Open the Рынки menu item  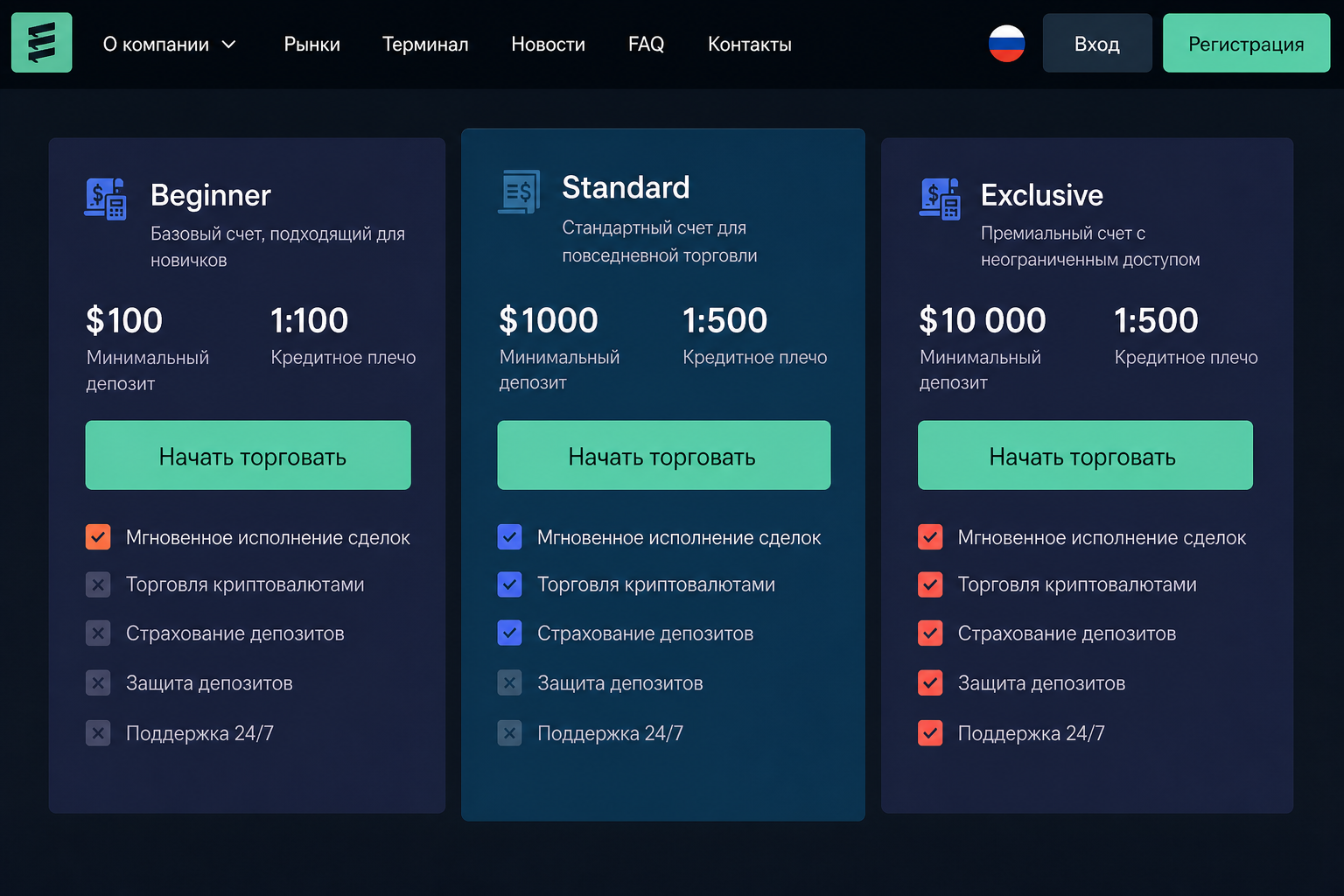click(x=312, y=44)
